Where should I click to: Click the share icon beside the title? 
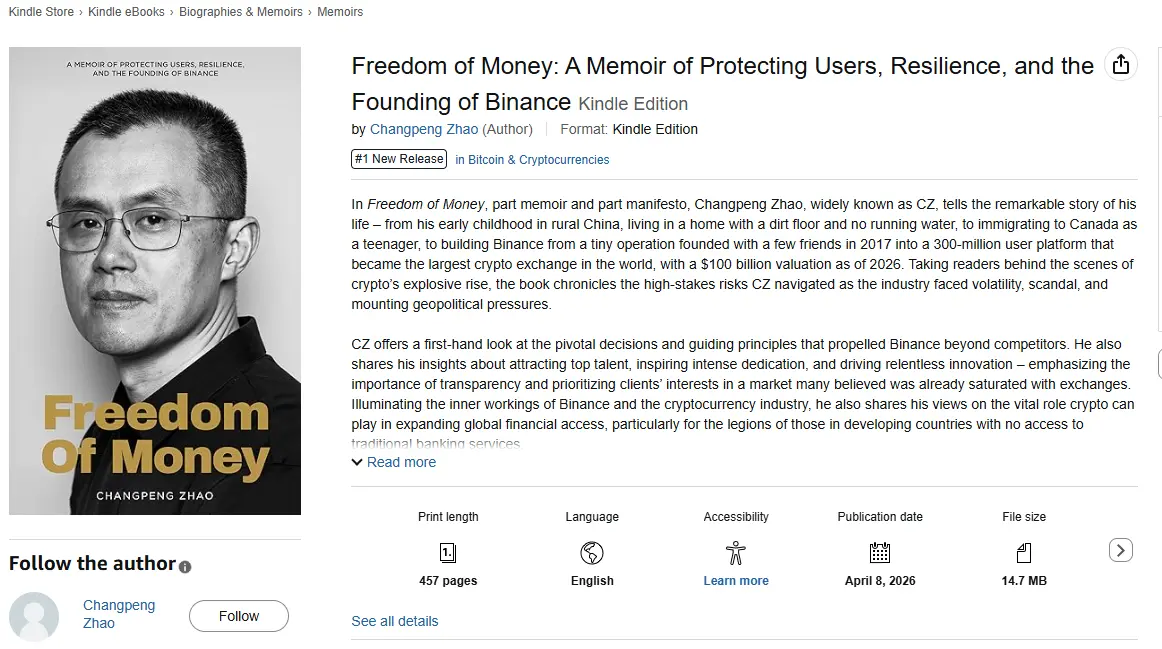1121,65
